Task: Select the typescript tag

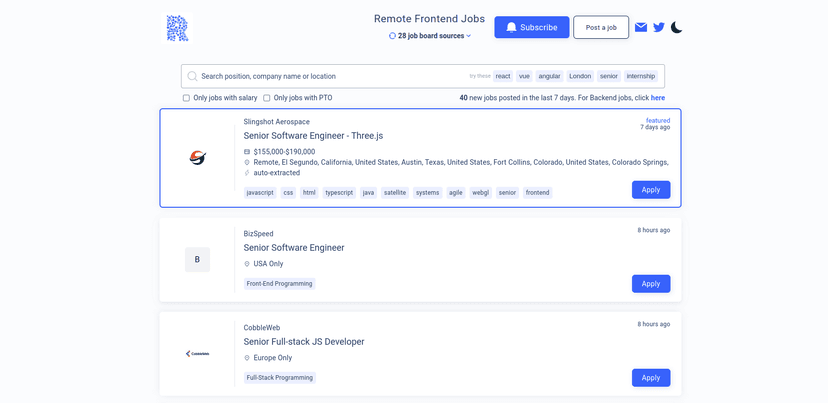Action: [339, 193]
